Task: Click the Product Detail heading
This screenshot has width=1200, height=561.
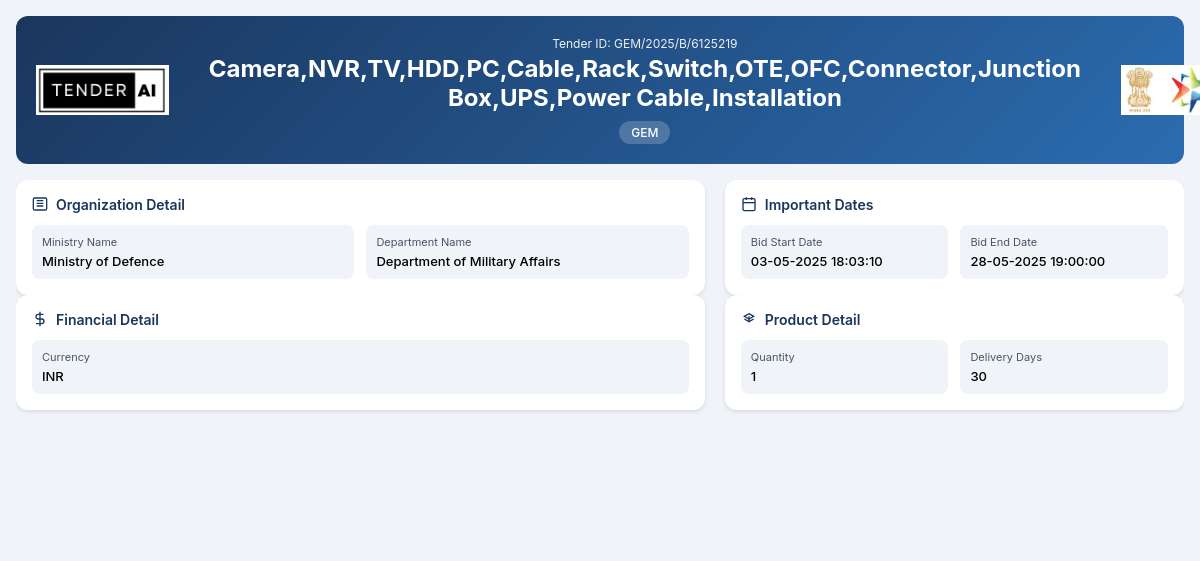Action: [x=812, y=320]
